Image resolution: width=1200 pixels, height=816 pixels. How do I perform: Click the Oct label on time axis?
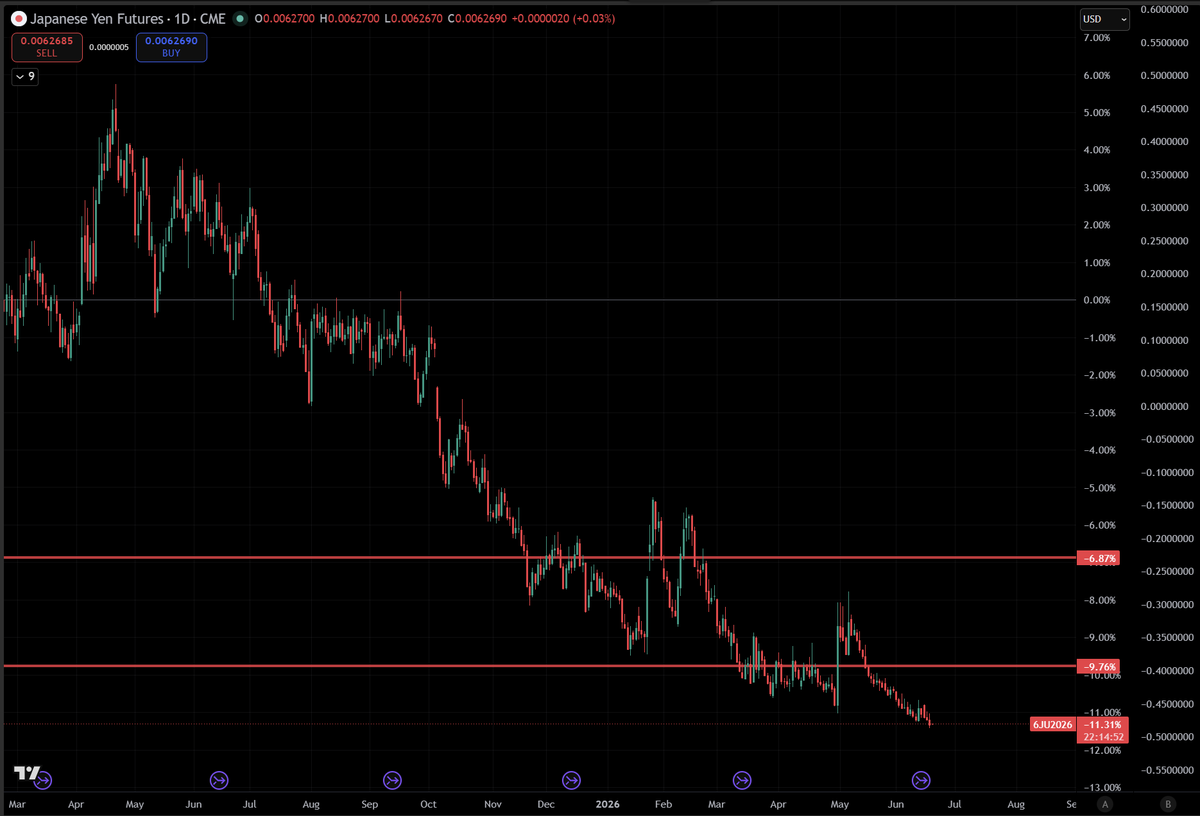[x=429, y=803]
